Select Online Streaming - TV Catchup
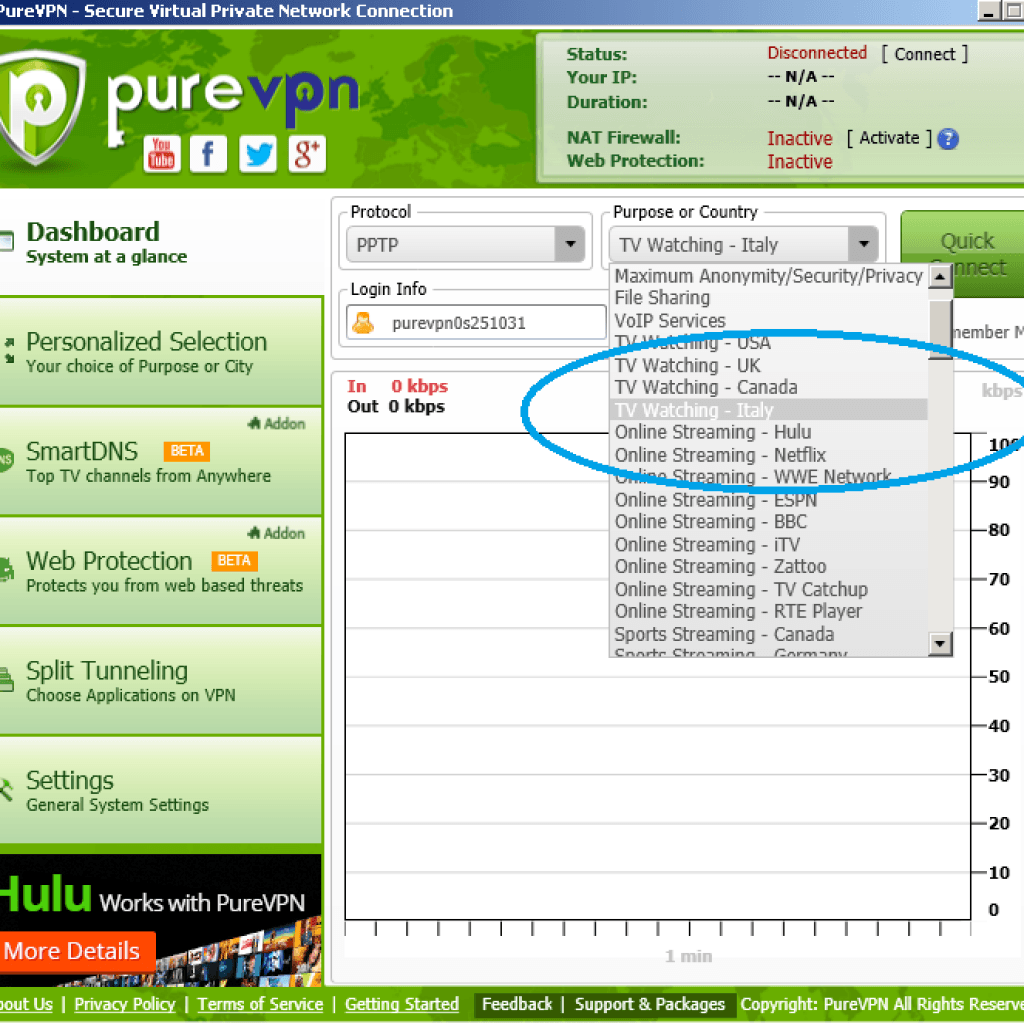Viewport: 1024px width, 1024px height. (x=768, y=589)
